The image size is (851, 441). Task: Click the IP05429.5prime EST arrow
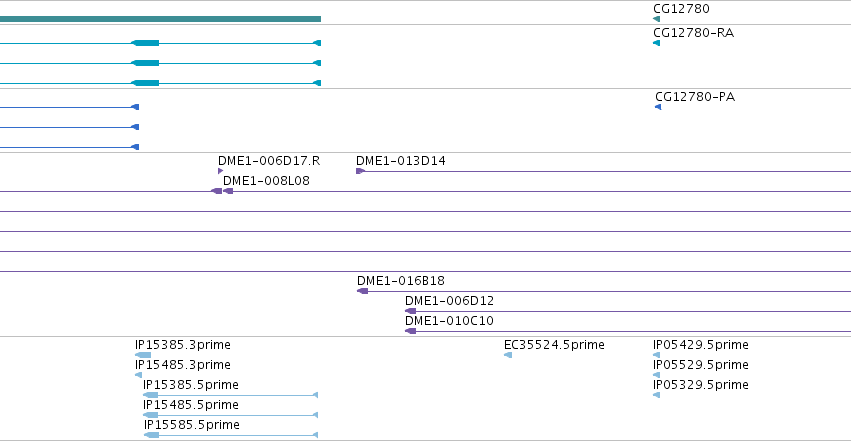click(657, 355)
